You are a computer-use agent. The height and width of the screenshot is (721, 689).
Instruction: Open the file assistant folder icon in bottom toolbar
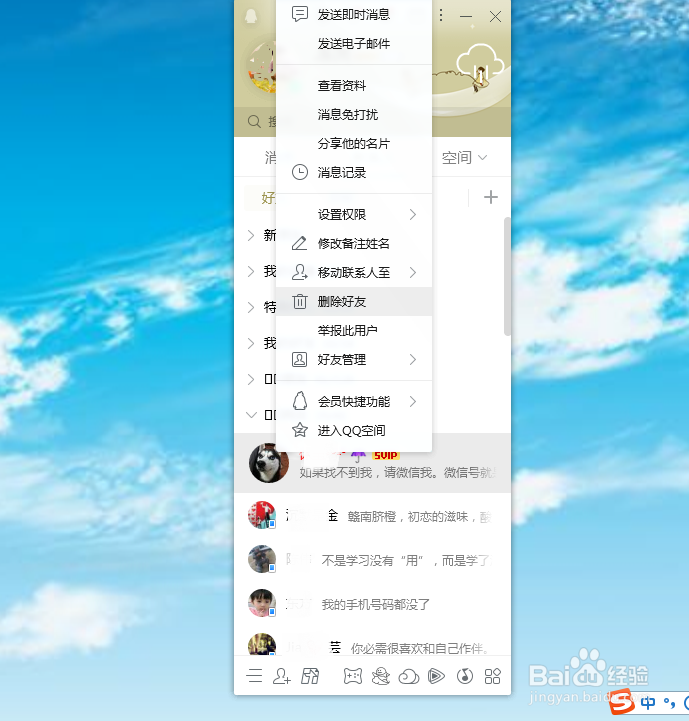[310, 676]
